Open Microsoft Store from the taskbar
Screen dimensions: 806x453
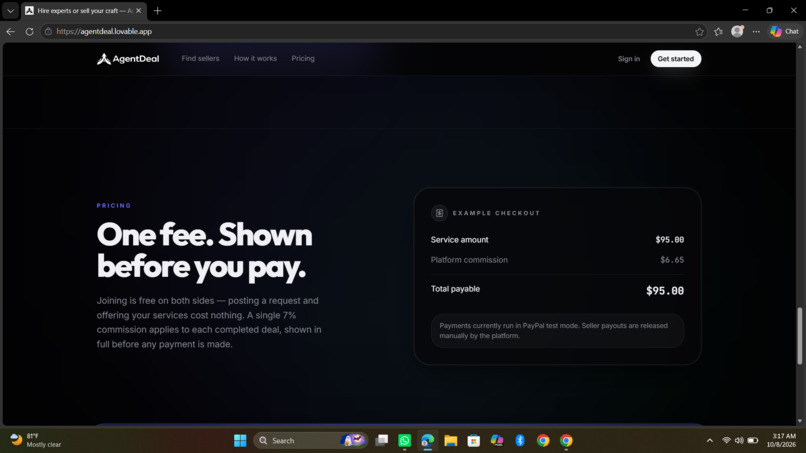tap(474, 441)
